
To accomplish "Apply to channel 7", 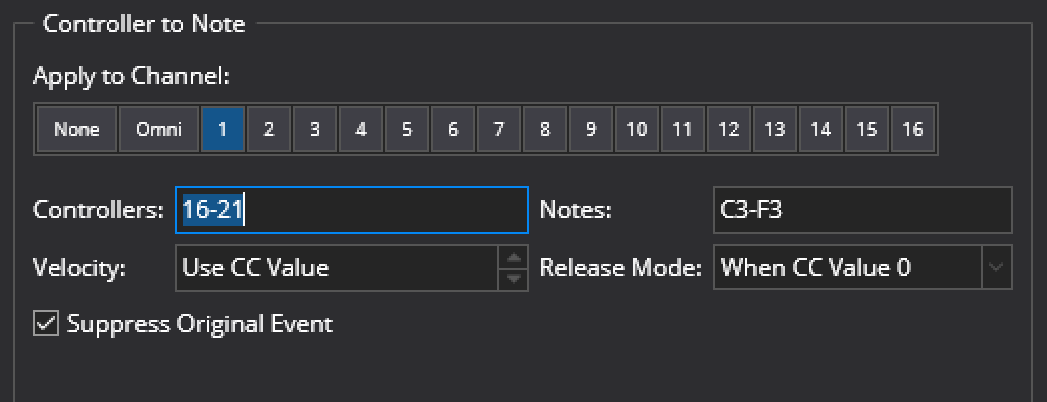I will (x=498, y=129).
